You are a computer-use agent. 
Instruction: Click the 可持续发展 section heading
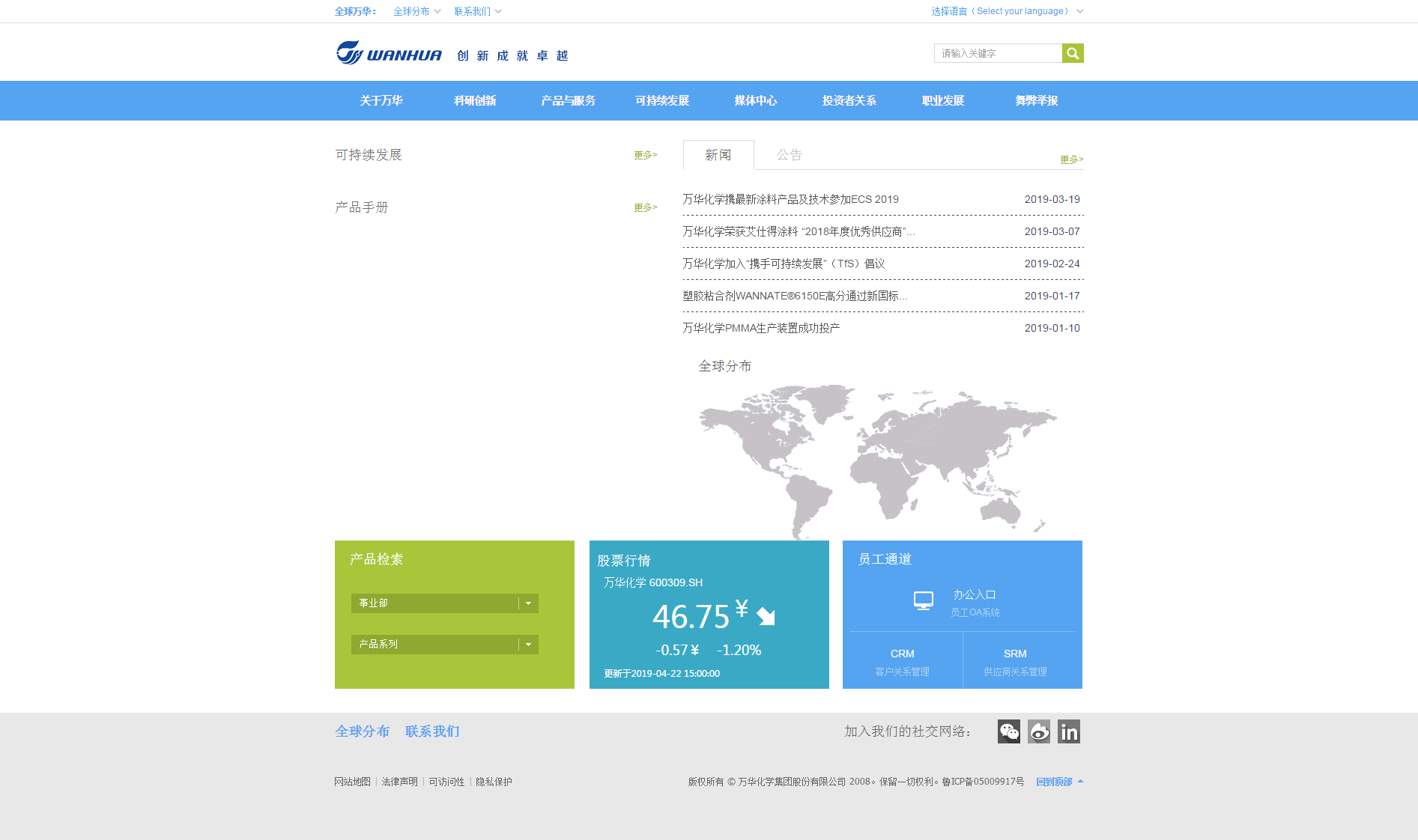coord(369,155)
